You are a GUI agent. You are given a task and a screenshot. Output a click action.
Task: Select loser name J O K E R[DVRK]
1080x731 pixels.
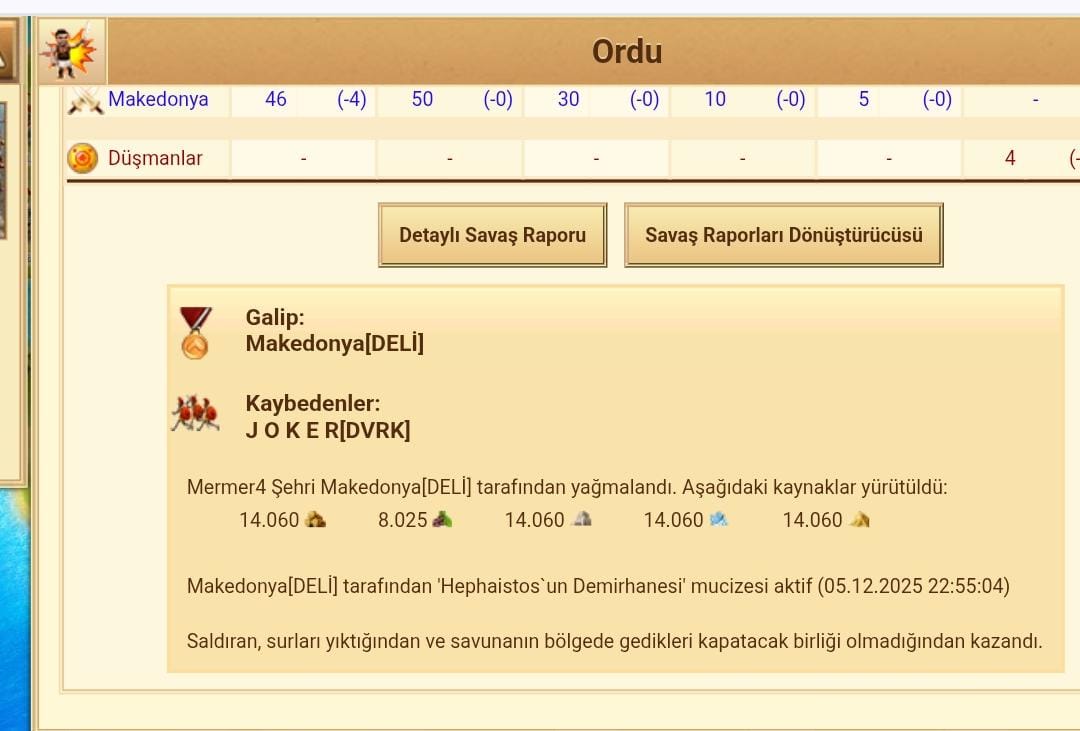328,431
